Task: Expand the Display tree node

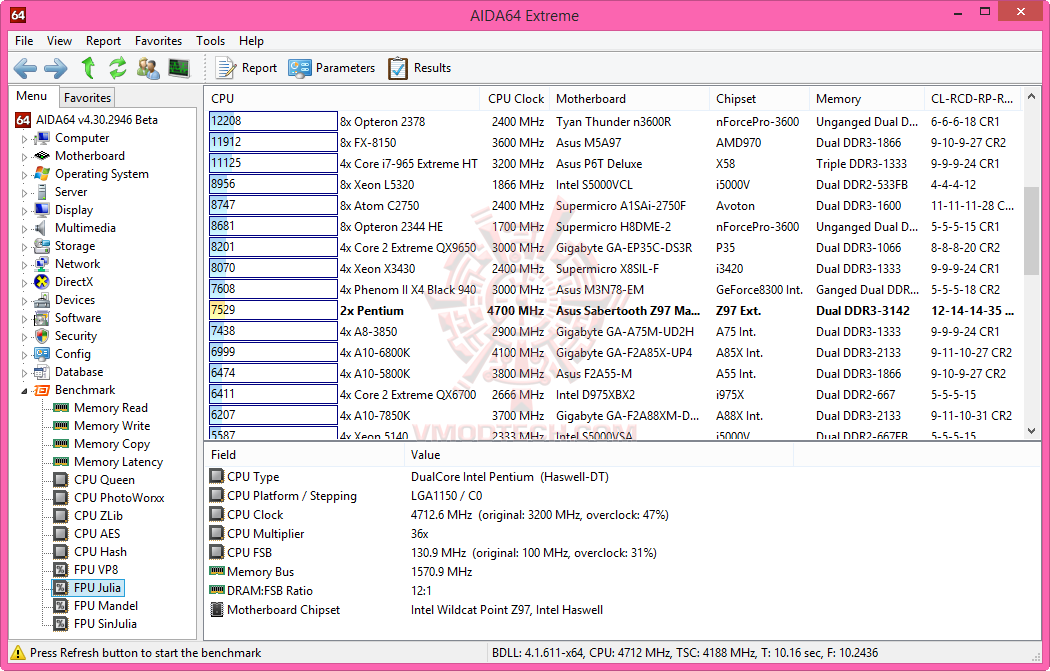Action: pyautogui.click(x=24, y=211)
